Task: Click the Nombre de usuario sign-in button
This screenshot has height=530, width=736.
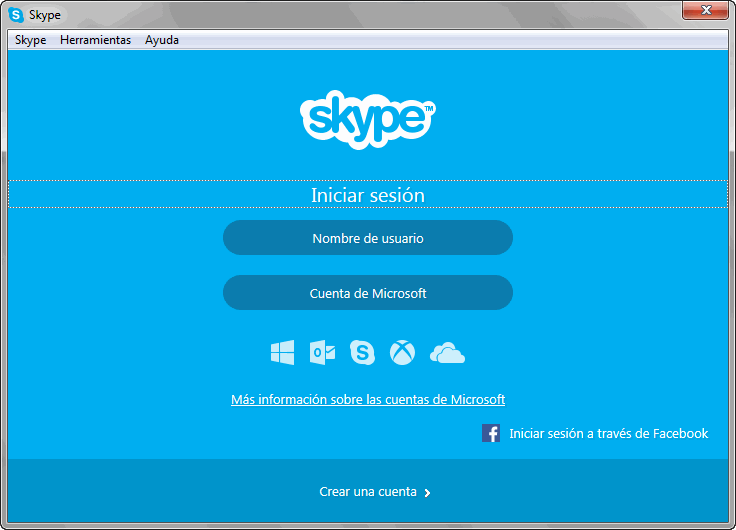Action: click(368, 238)
